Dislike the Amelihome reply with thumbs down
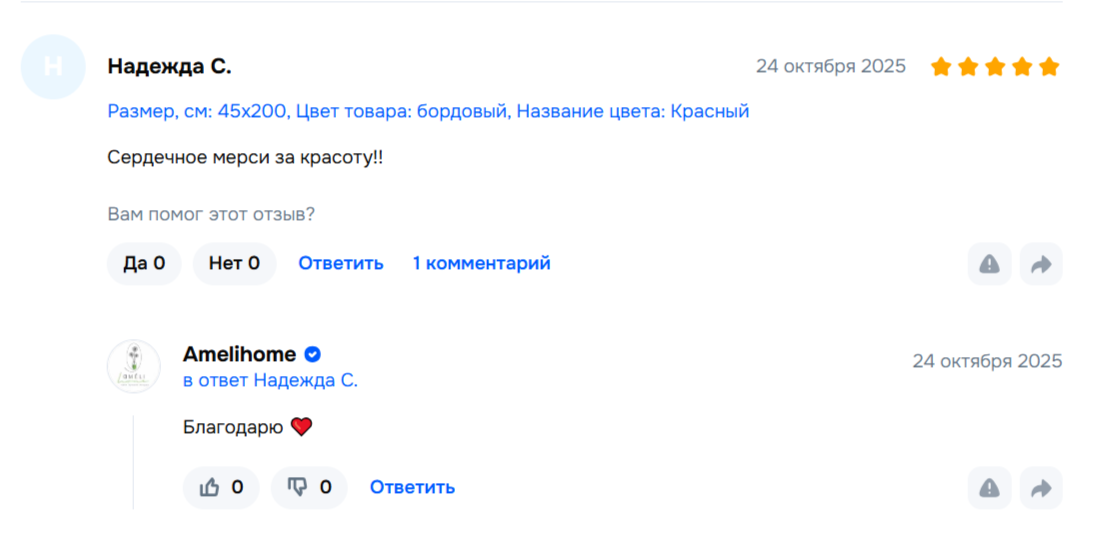The width and height of the screenshot is (1102, 555). (x=309, y=488)
